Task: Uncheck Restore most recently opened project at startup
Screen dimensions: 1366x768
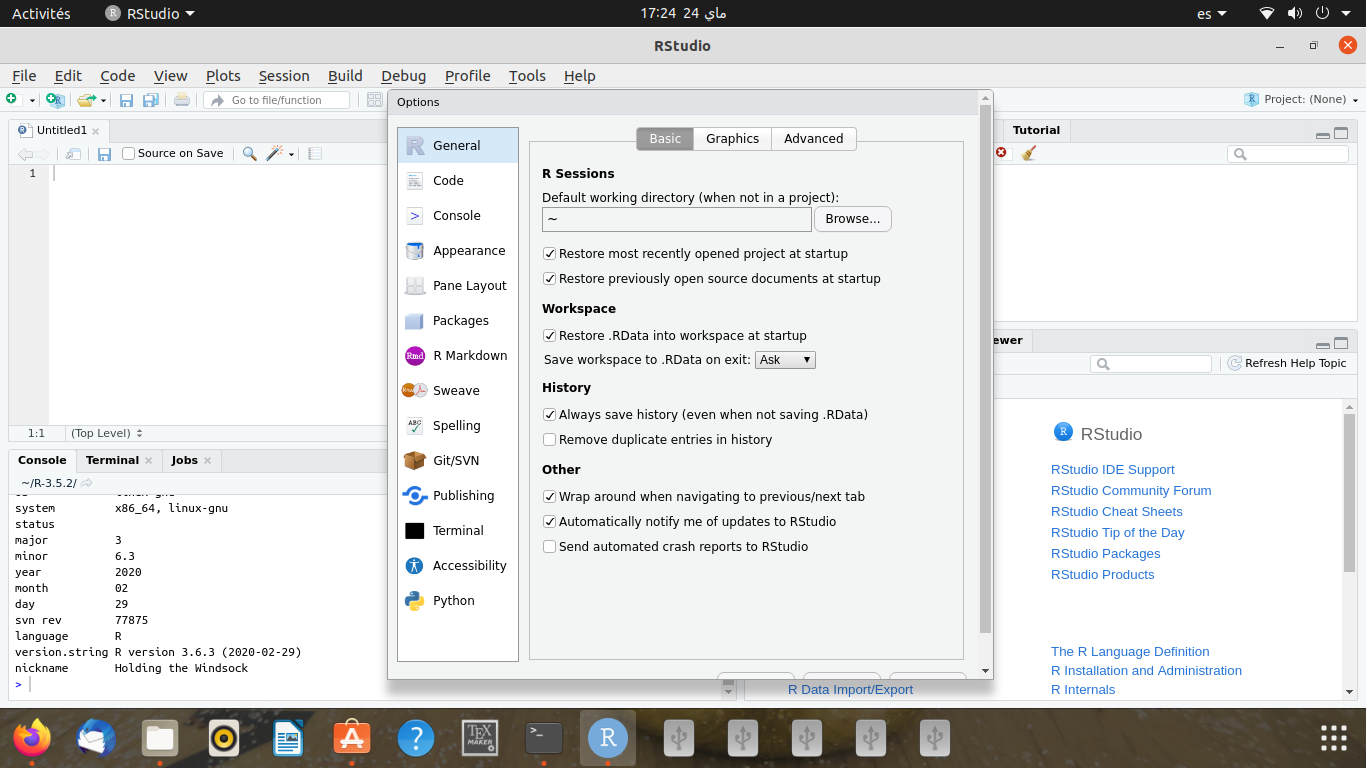Action: (x=549, y=254)
